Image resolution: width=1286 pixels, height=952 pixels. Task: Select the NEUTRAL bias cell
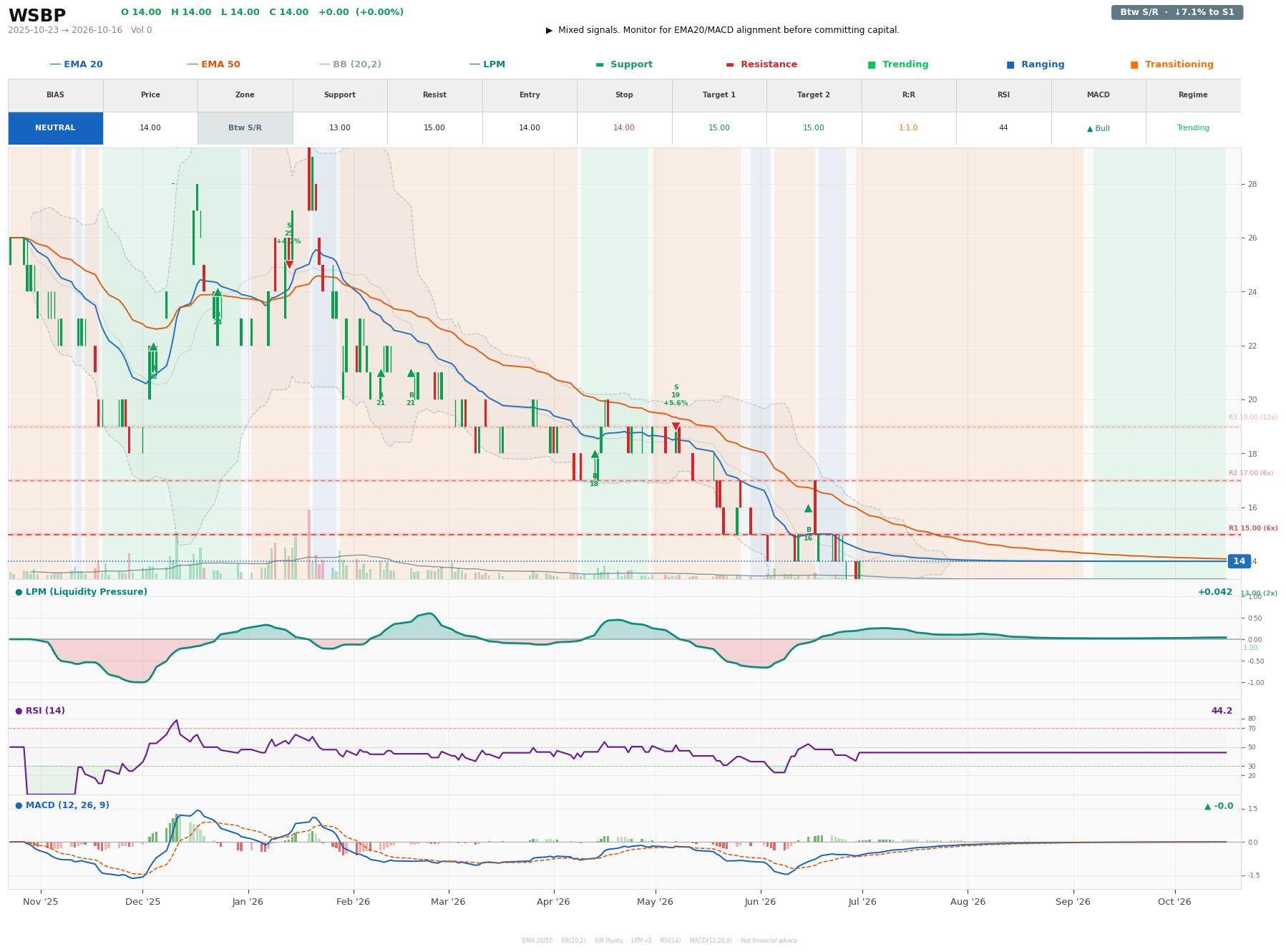coord(55,128)
